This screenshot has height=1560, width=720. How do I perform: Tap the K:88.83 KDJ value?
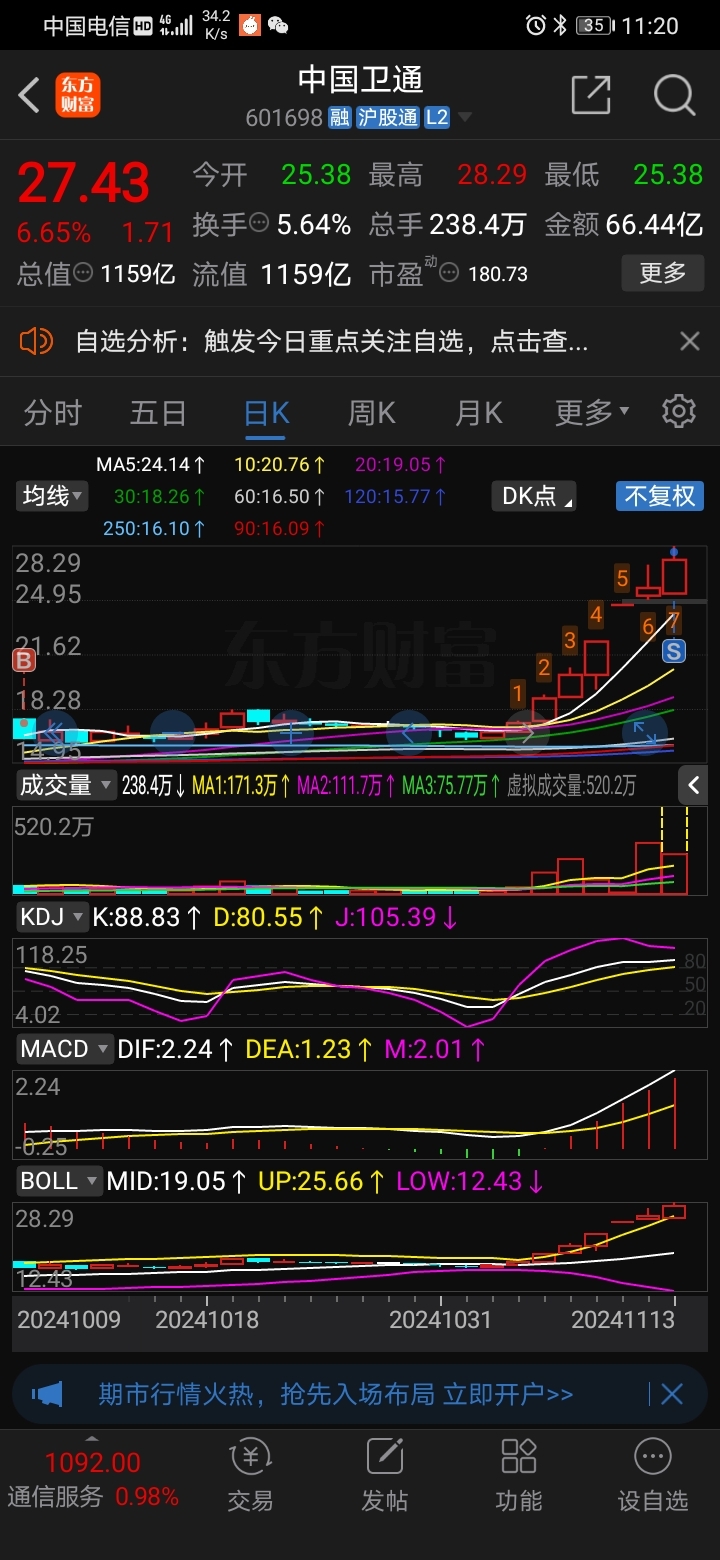(x=149, y=917)
